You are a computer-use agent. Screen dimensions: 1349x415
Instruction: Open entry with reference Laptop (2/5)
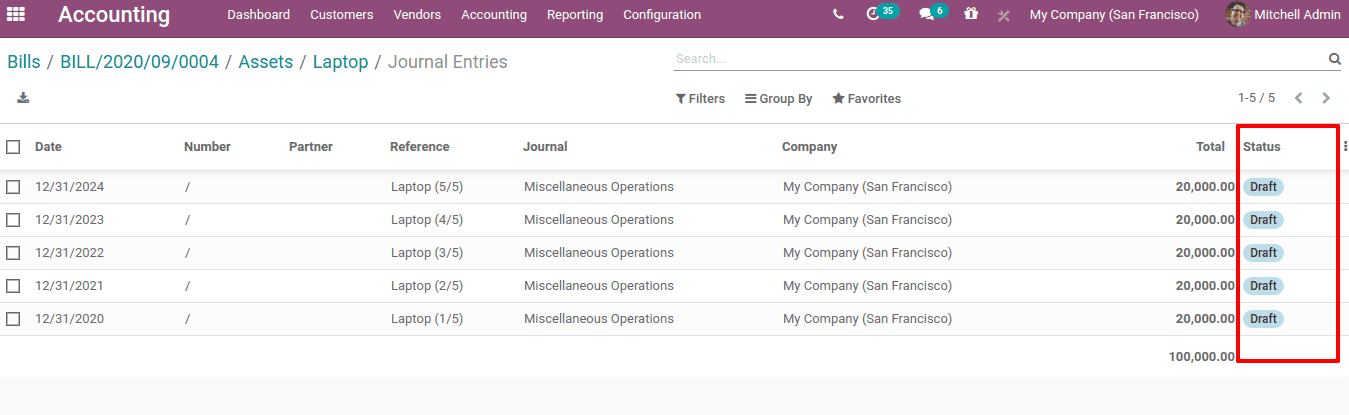(x=427, y=286)
